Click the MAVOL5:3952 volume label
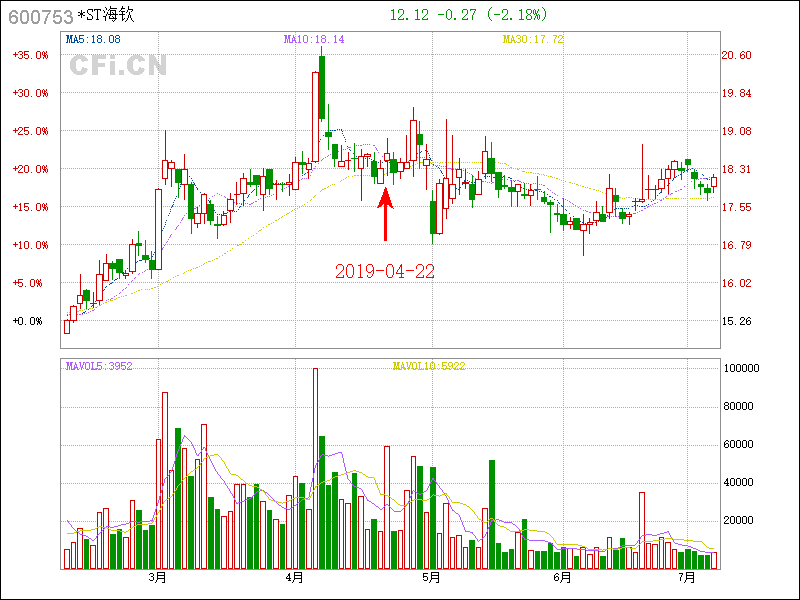Image resolution: width=800 pixels, height=600 pixels. (99, 366)
